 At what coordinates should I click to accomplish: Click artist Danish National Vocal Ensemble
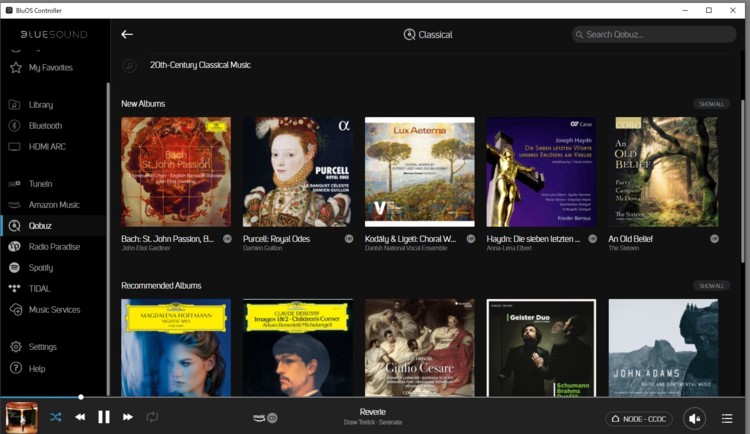pyautogui.click(x=406, y=248)
